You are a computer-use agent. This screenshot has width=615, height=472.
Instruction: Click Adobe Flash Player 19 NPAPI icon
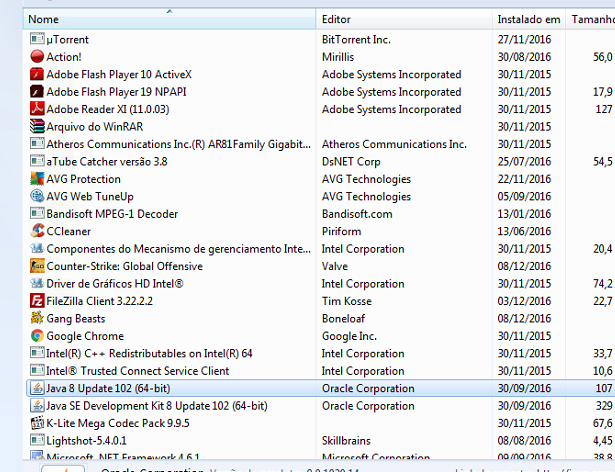37,91
